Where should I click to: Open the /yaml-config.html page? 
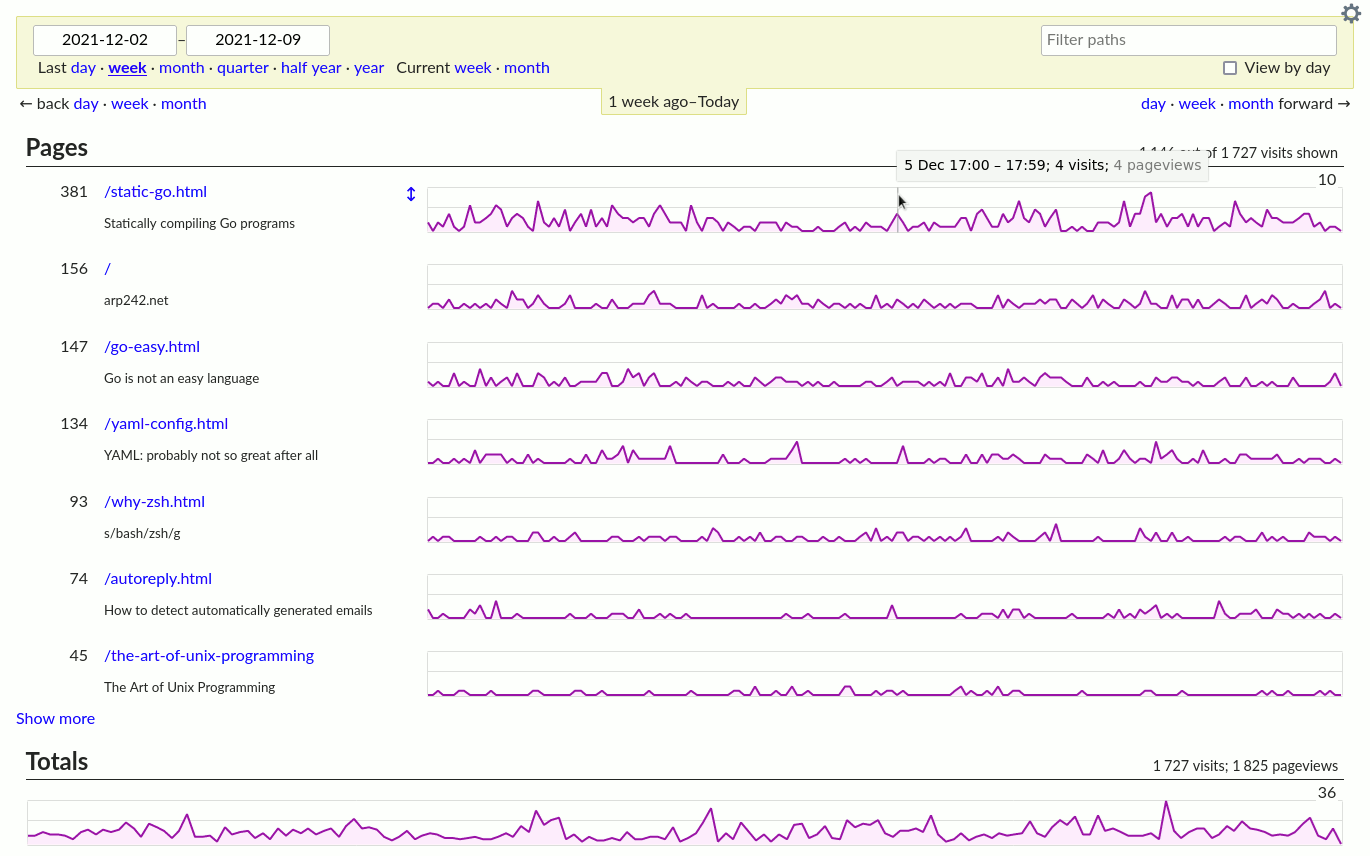coord(166,423)
